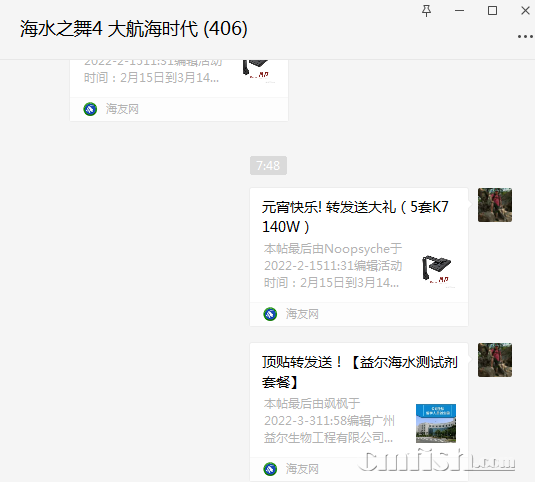Viewport: 535px width, 482px height.
Task: Click the building thumbnail in 益尔 card
Action: coord(436,423)
